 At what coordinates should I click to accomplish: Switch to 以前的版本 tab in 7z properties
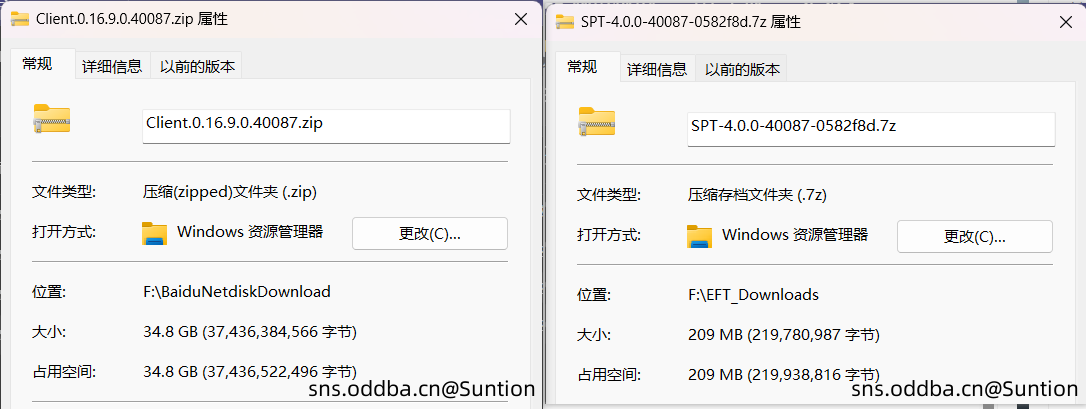pyautogui.click(x=742, y=70)
